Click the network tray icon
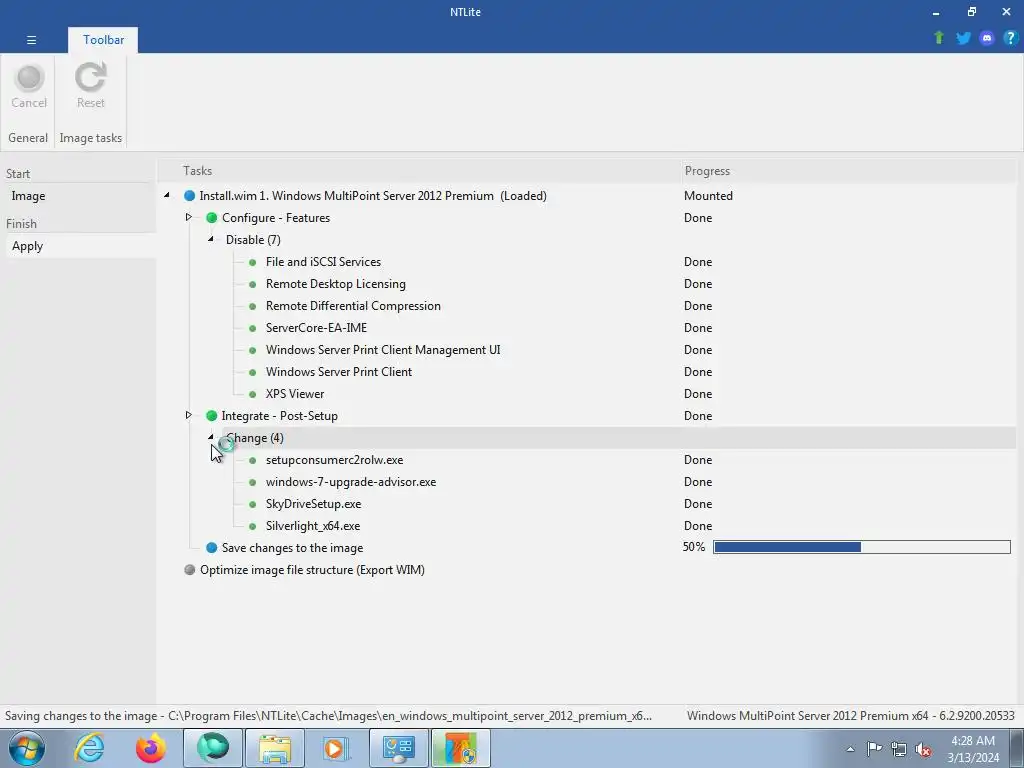Image resolution: width=1024 pixels, height=768 pixels. click(899, 749)
